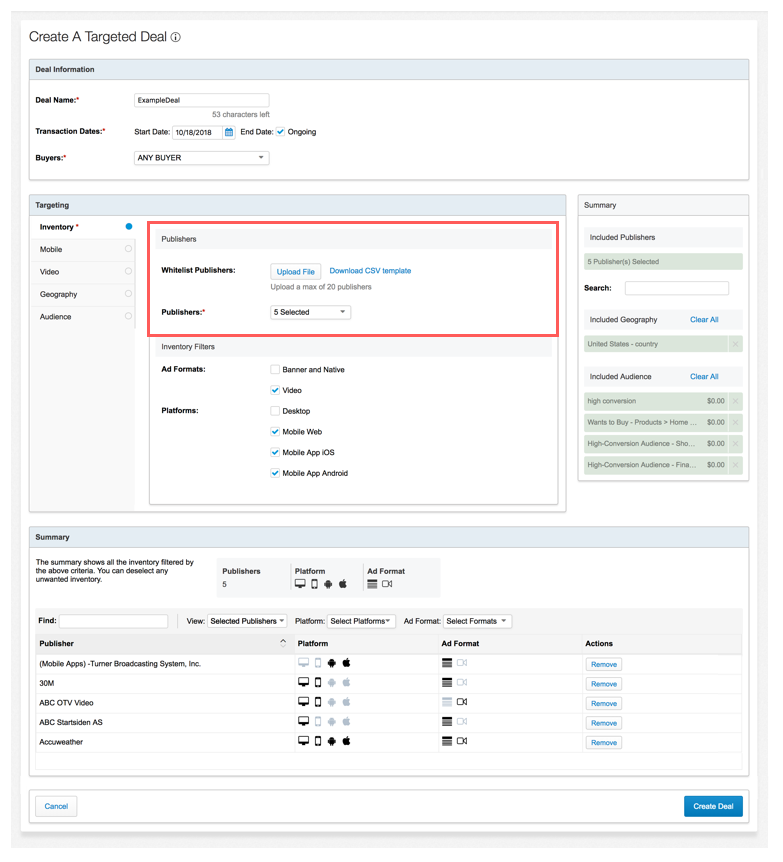Open the Start Date calendar picker
783x862 pixels.
coord(229,132)
